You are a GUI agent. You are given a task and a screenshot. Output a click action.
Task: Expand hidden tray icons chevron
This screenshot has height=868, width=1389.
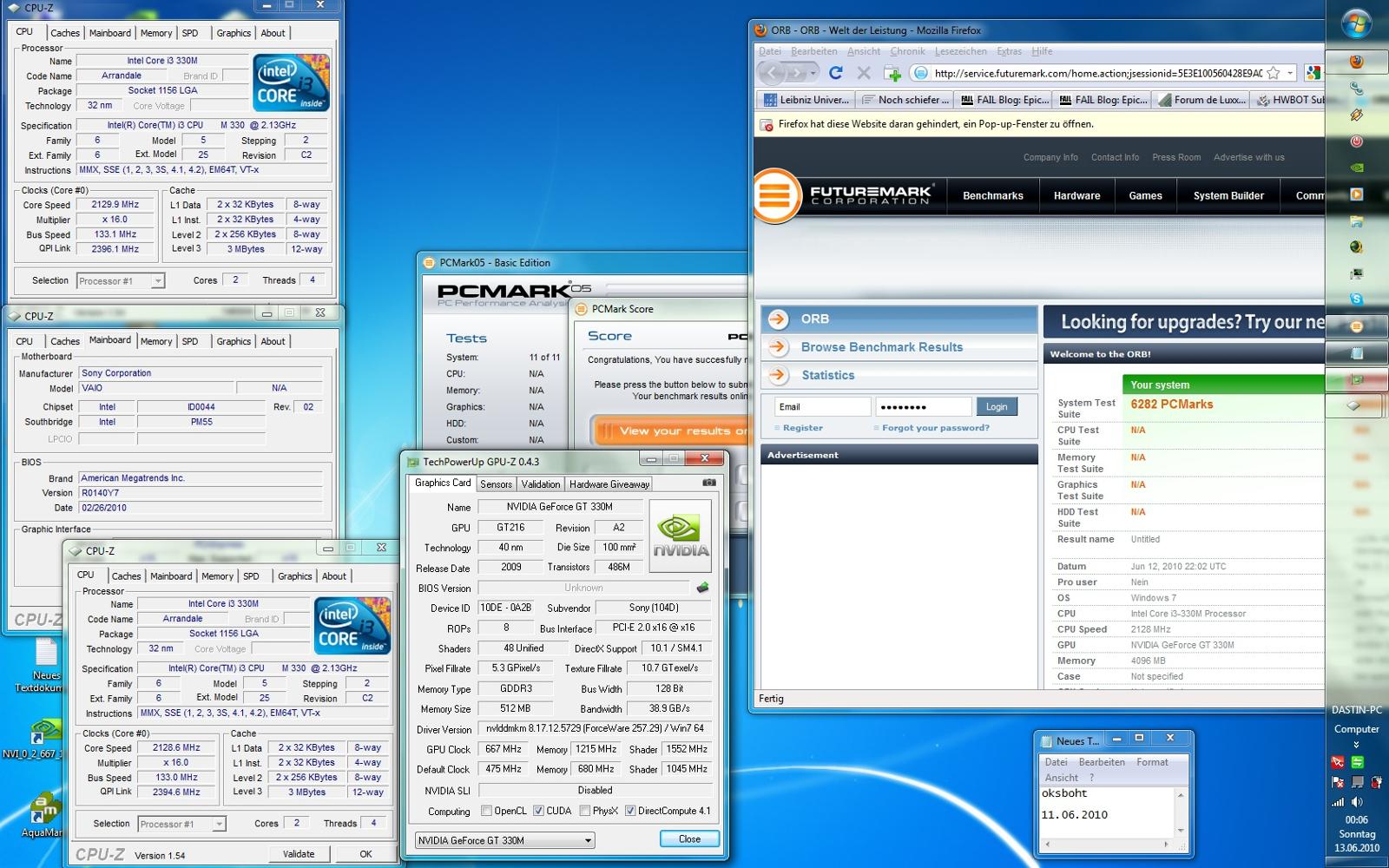pos(1356,745)
